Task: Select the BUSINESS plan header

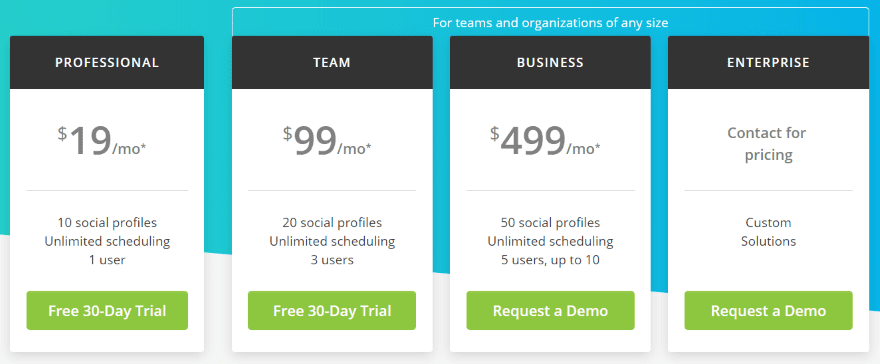Action: tap(550, 63)
